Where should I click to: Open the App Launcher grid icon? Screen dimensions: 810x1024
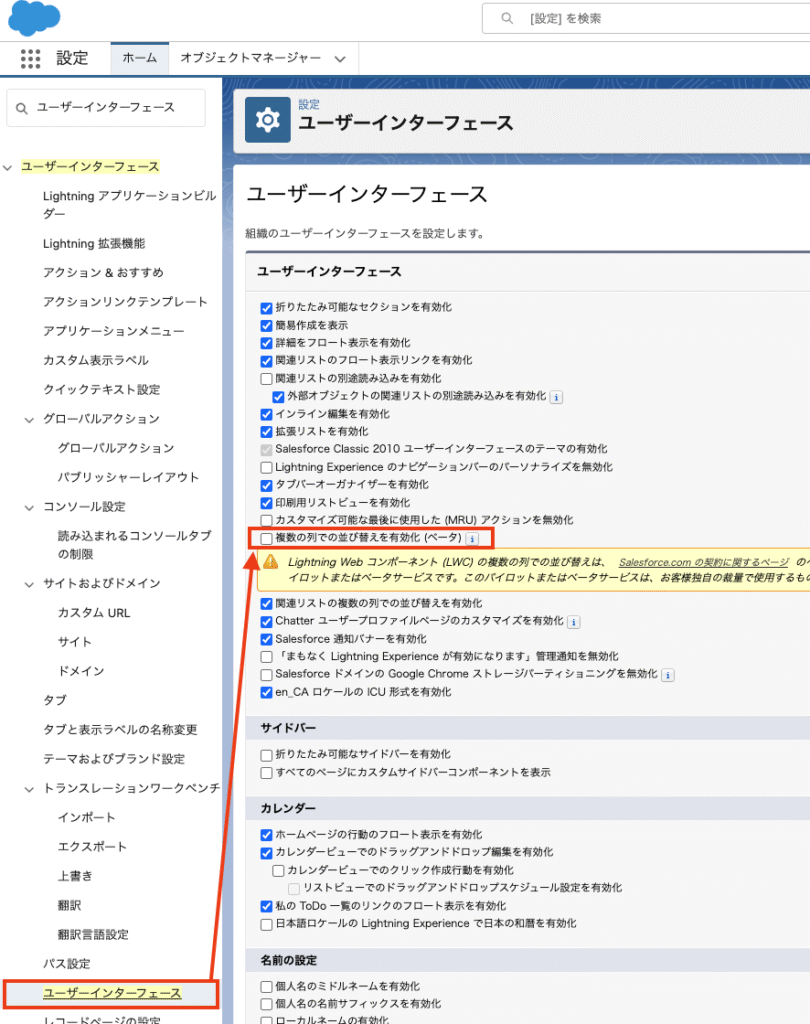(31, 59)
